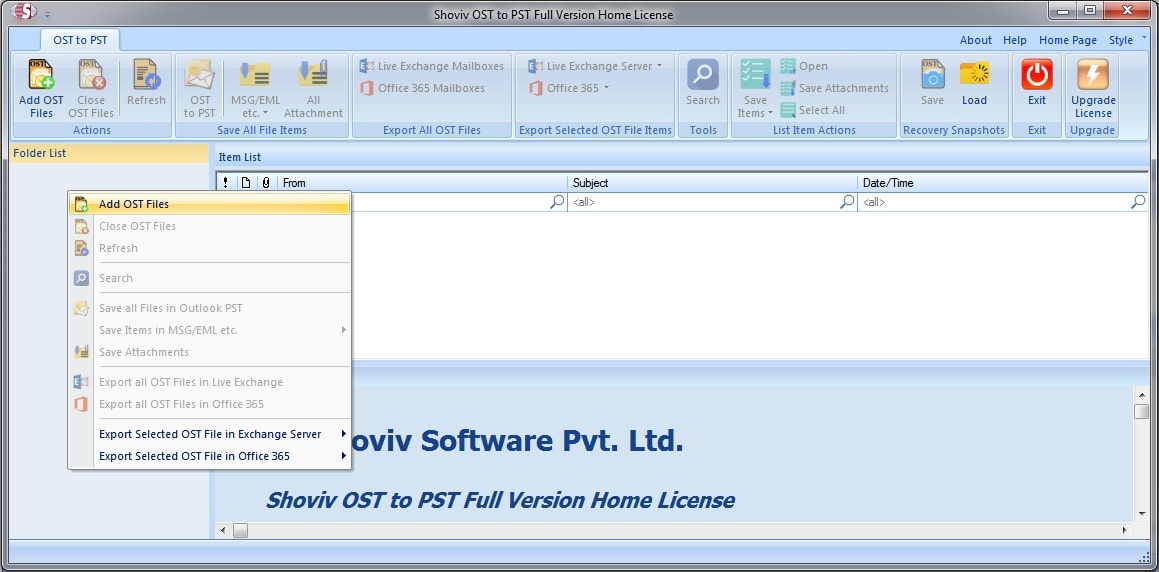Click the OST to PST export icon
The height and width of the screenshot is (572, 1159).
(x=200, y=76)
